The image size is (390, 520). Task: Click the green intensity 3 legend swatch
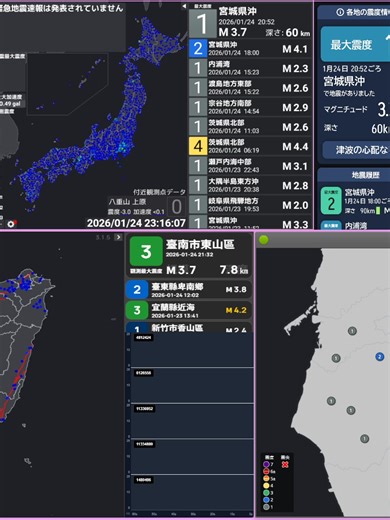266,493
